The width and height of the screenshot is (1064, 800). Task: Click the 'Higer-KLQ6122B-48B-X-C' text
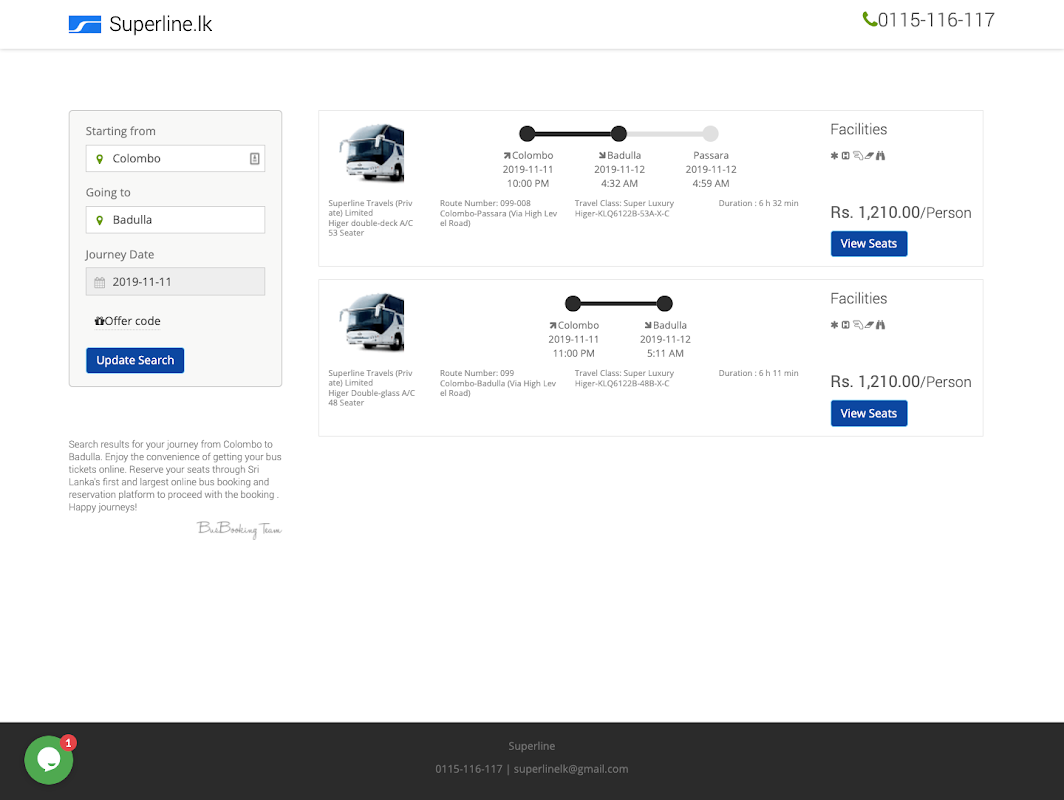(622, 383)
